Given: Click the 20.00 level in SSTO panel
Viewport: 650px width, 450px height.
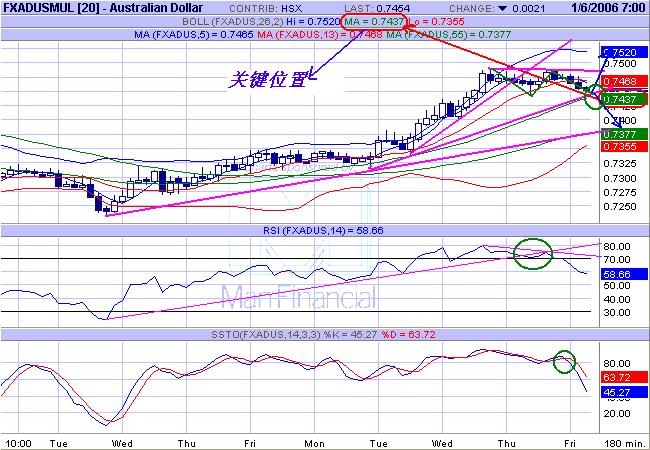Looking at the screenshot, I should [x=617, y=414].
